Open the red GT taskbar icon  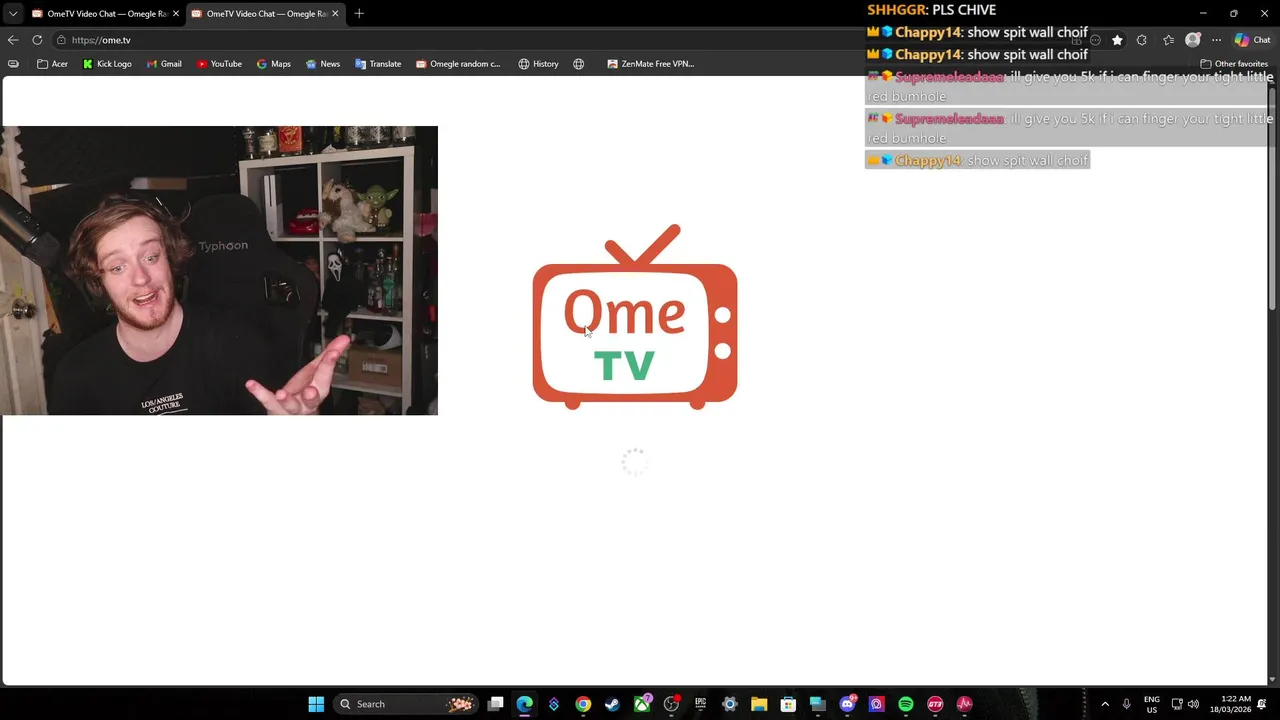pyautogui.click(x=935, y=704)
